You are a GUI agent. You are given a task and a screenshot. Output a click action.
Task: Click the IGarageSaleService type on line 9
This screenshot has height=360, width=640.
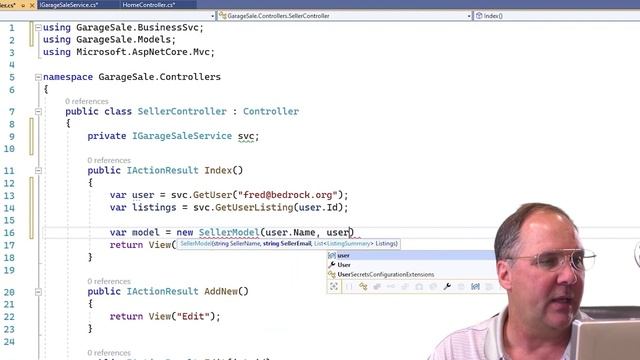point(182,136)
